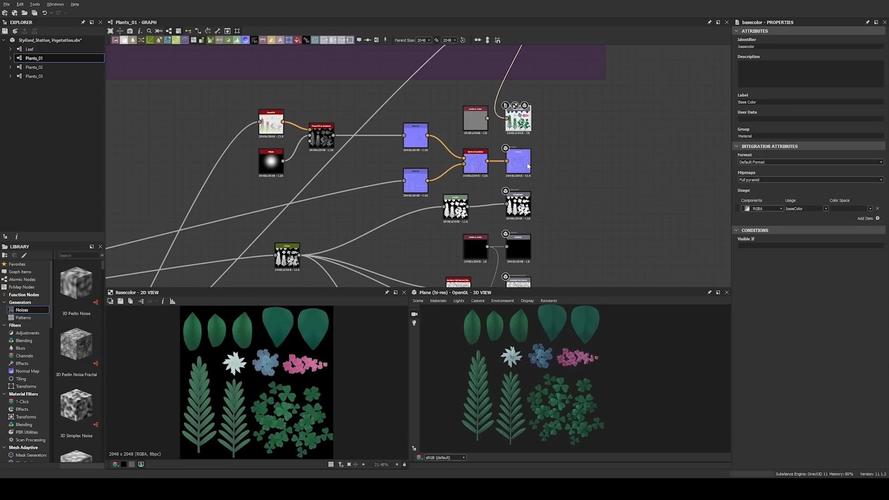Viewport: 889px width, 500px height.
Task: Click the save icon in 2D View toolbar
Action: (120, 301)
